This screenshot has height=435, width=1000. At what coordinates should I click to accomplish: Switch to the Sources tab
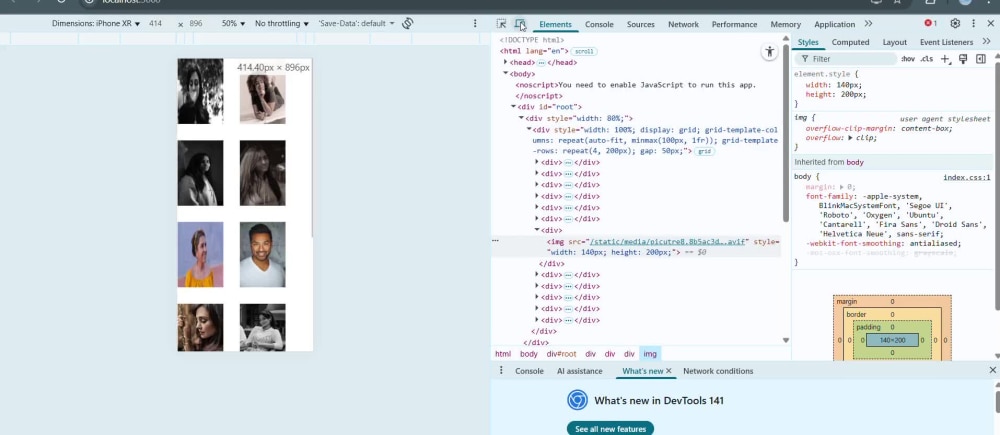[640, 24]
